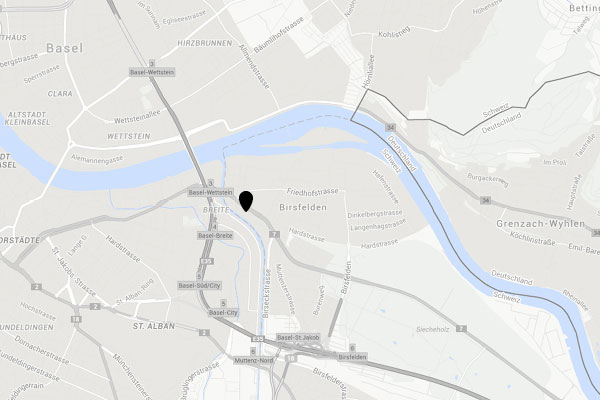The width and height of the screenshot is (600, 400).
Task: Click the Basel city name label
Action: coord(64,48)
